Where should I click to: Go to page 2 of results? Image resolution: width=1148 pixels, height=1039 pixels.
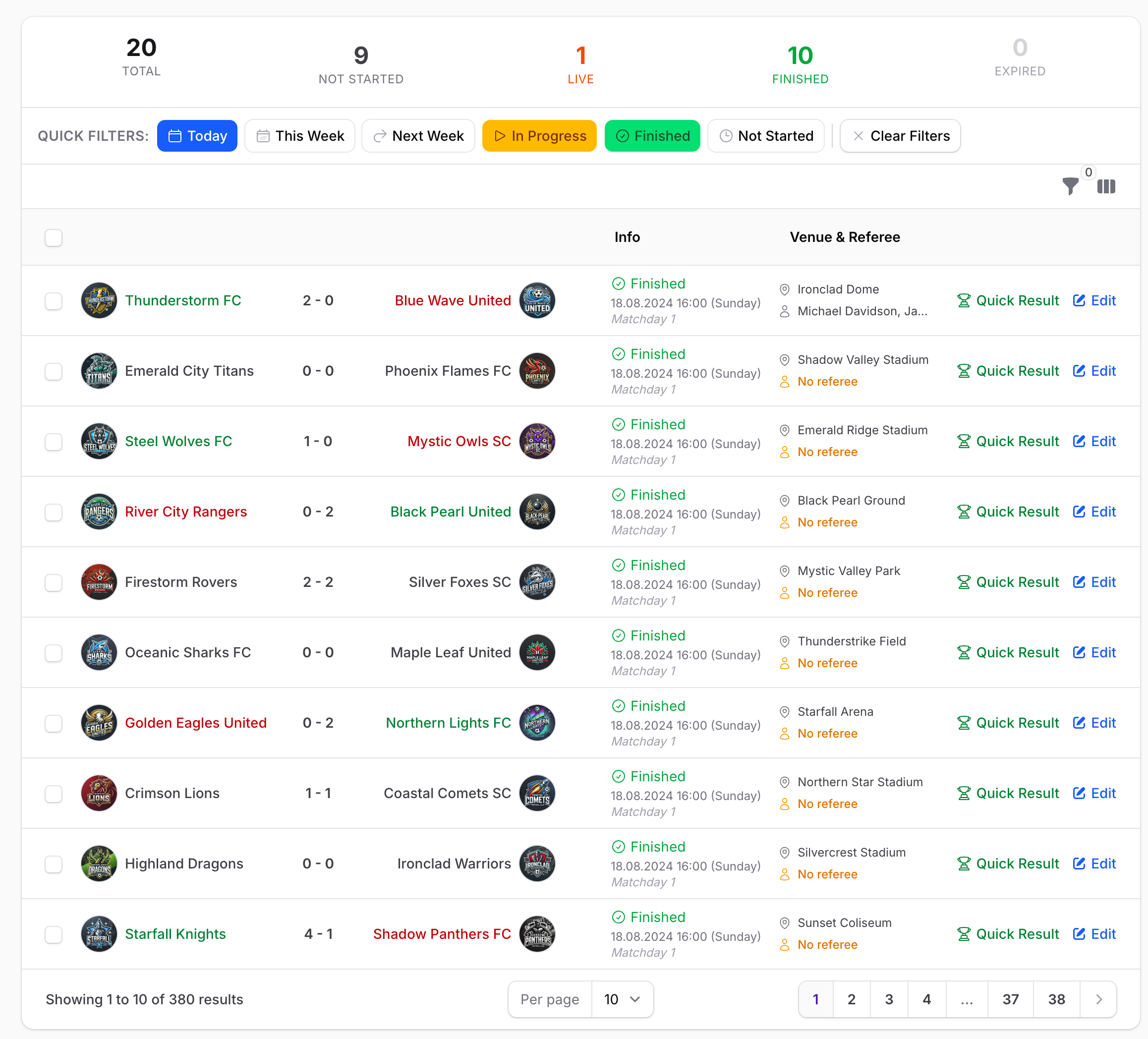point(851,999)
